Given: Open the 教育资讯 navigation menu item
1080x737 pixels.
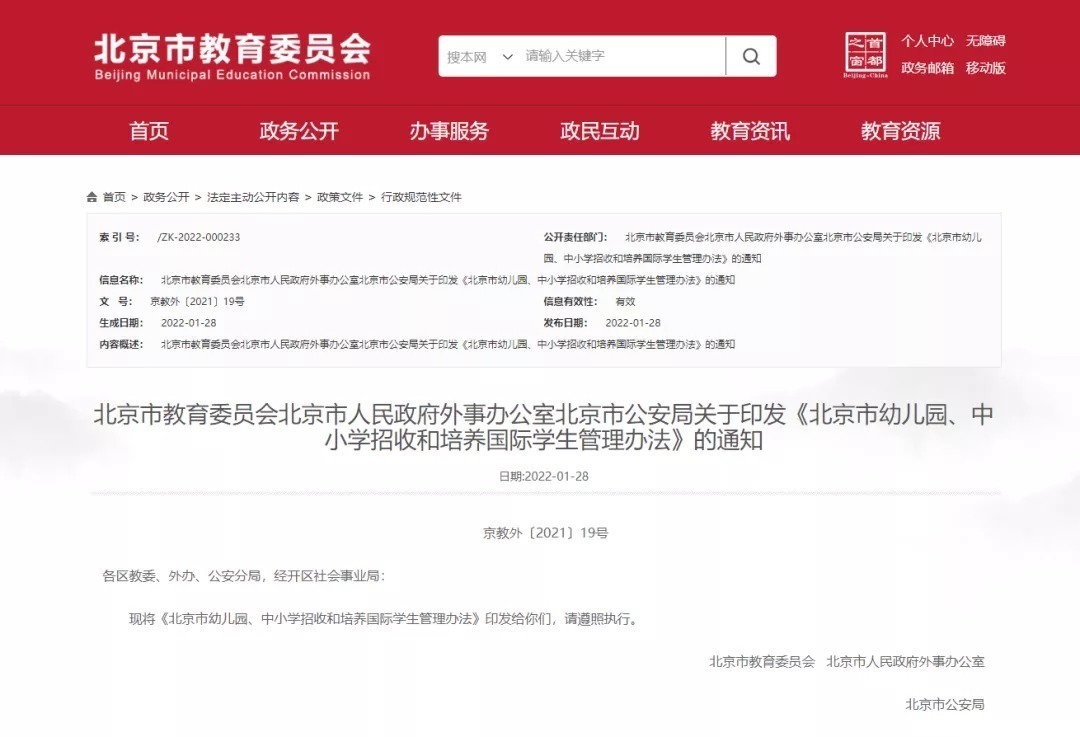Looking at the screenshot, I should pyautogui.click(x=750, y=131).
